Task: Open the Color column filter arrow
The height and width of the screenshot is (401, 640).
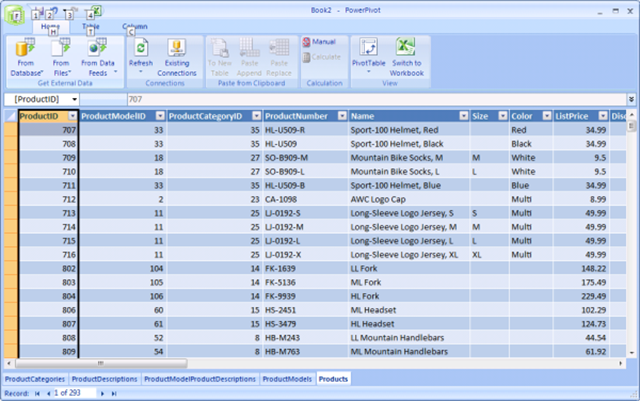Action: [545, 116]
